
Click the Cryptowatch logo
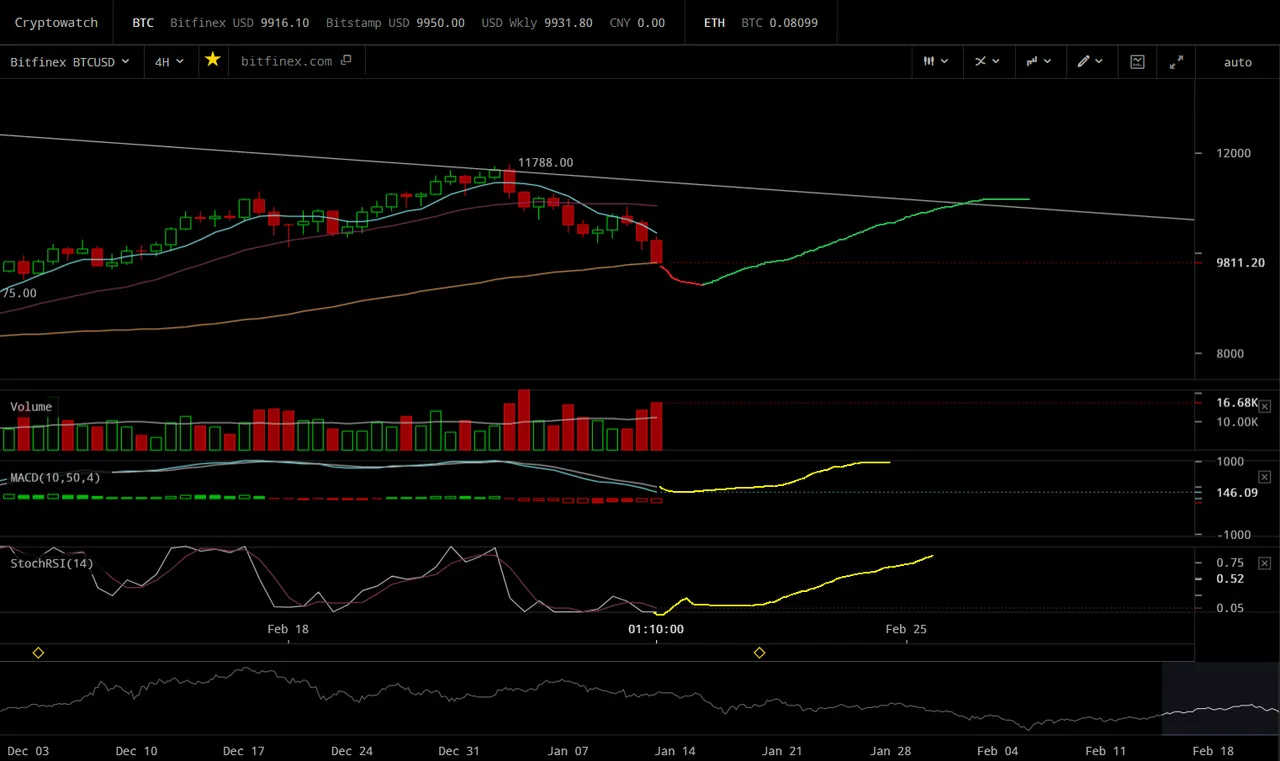coord(56,22)
